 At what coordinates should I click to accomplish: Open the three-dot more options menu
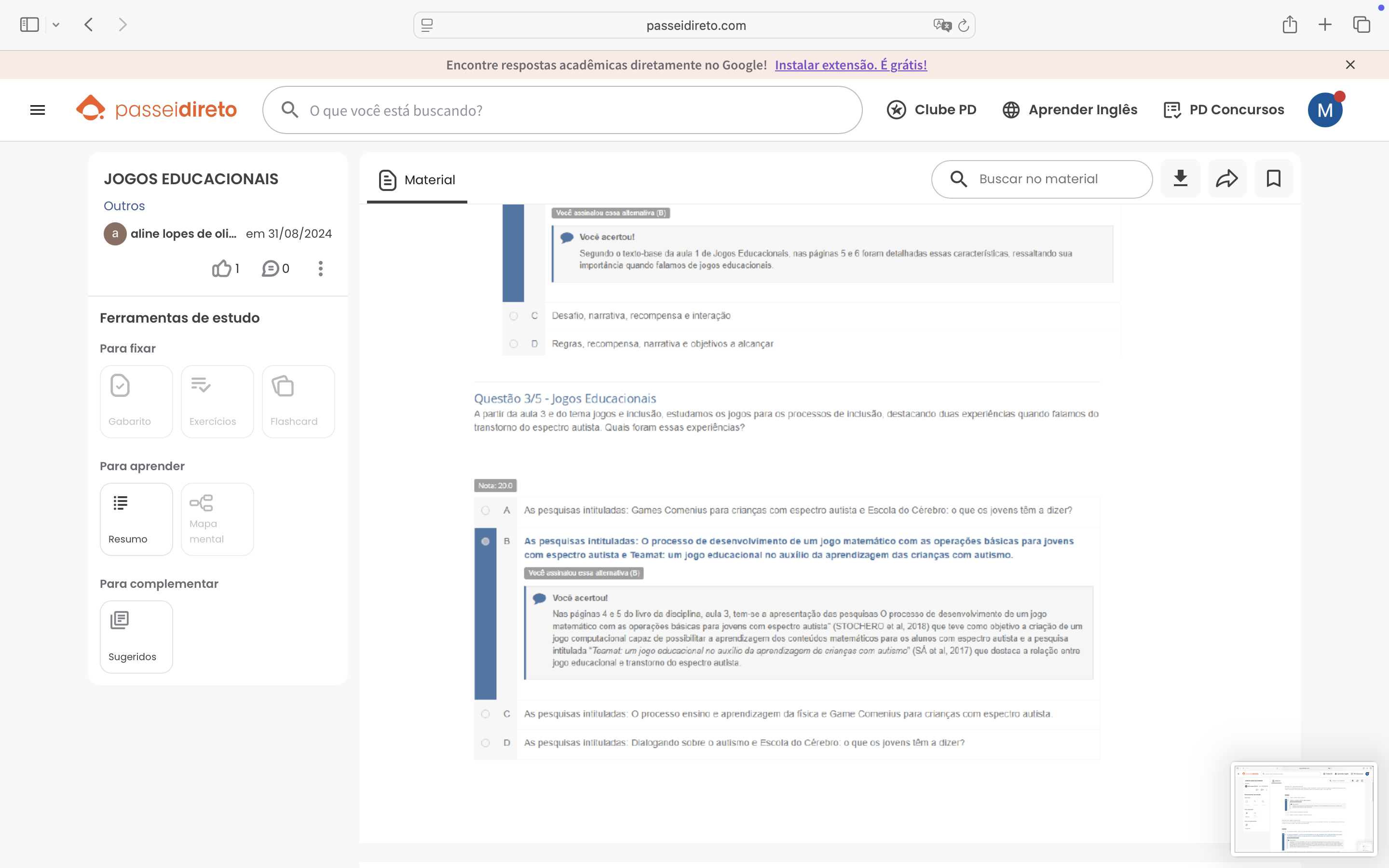[x=320, y=268]
